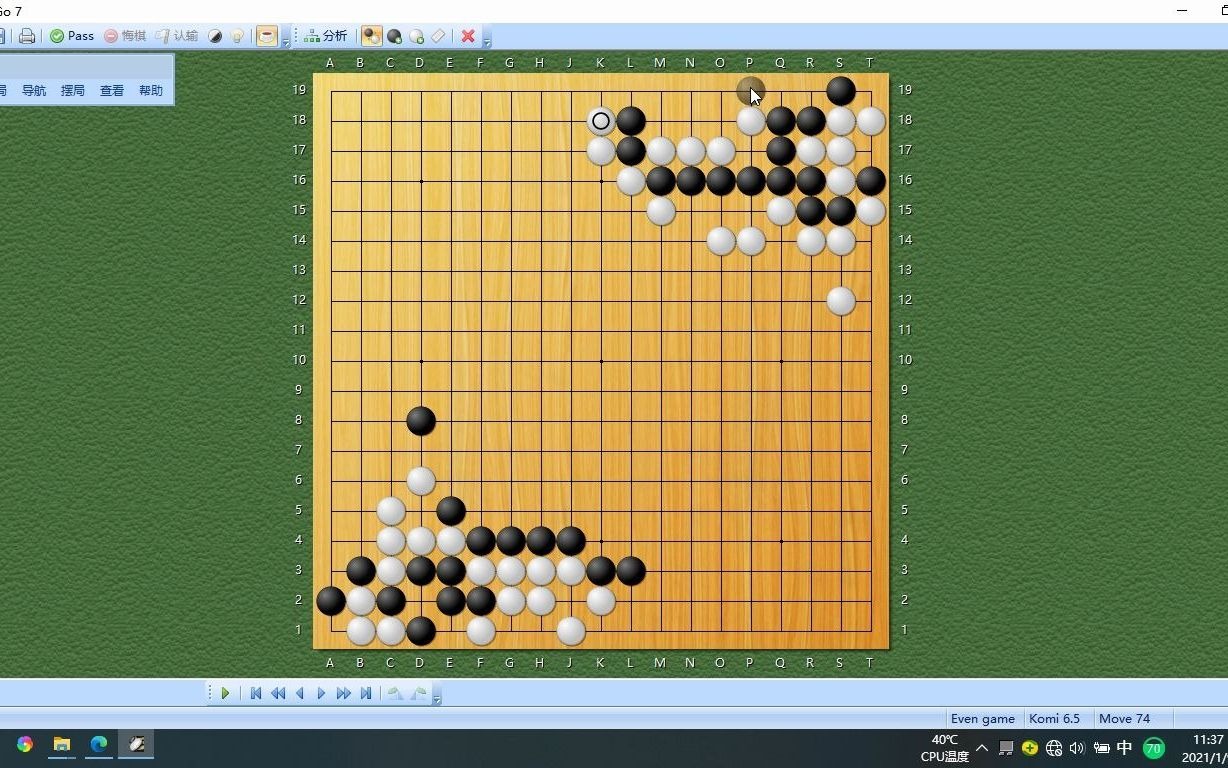This screenshot has width=1228, height=768.
Task: Open the 摆局 setup menu
Action: click(x=73, y=90)
